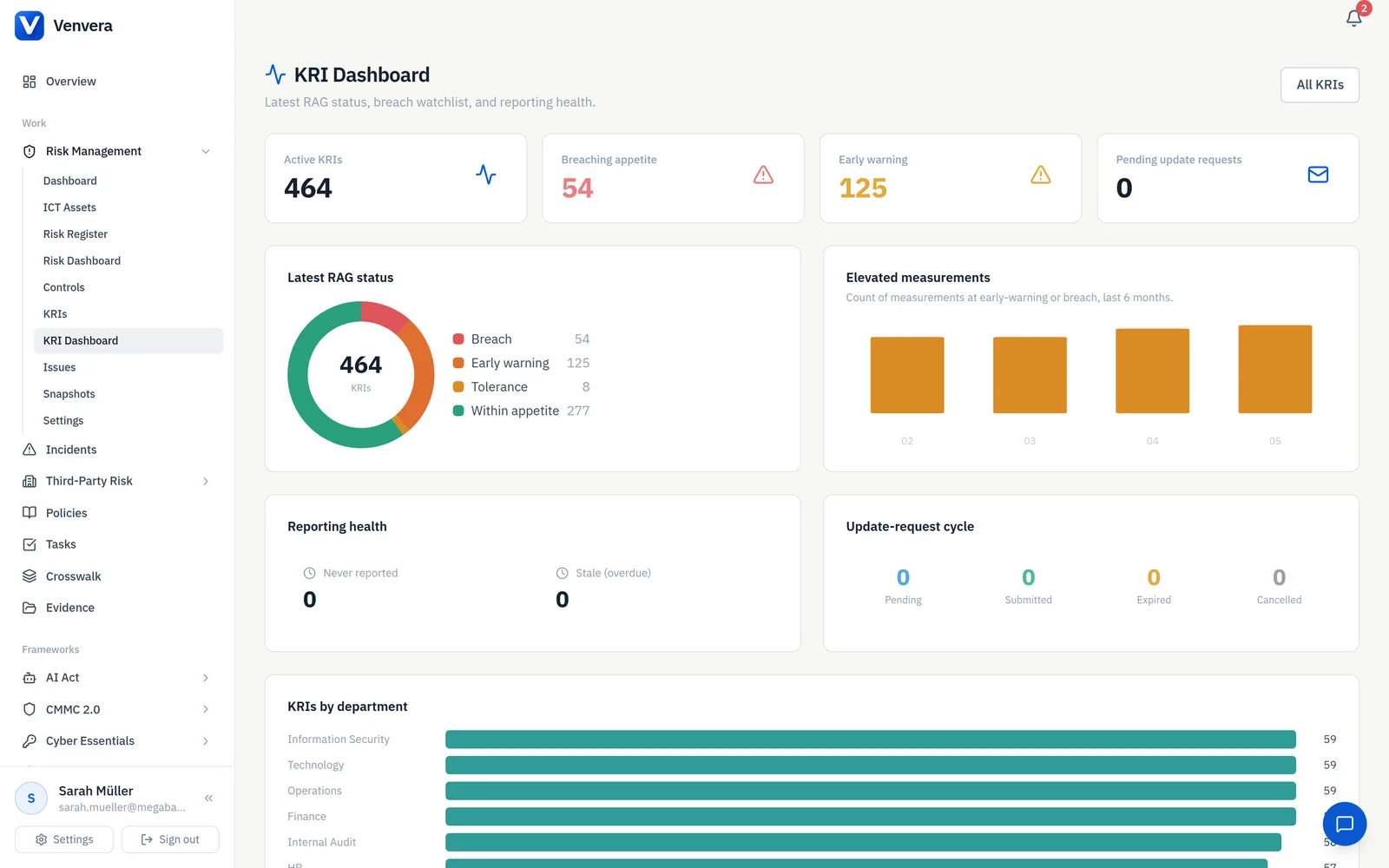Open the Breaching appetite card

point(673,178)
